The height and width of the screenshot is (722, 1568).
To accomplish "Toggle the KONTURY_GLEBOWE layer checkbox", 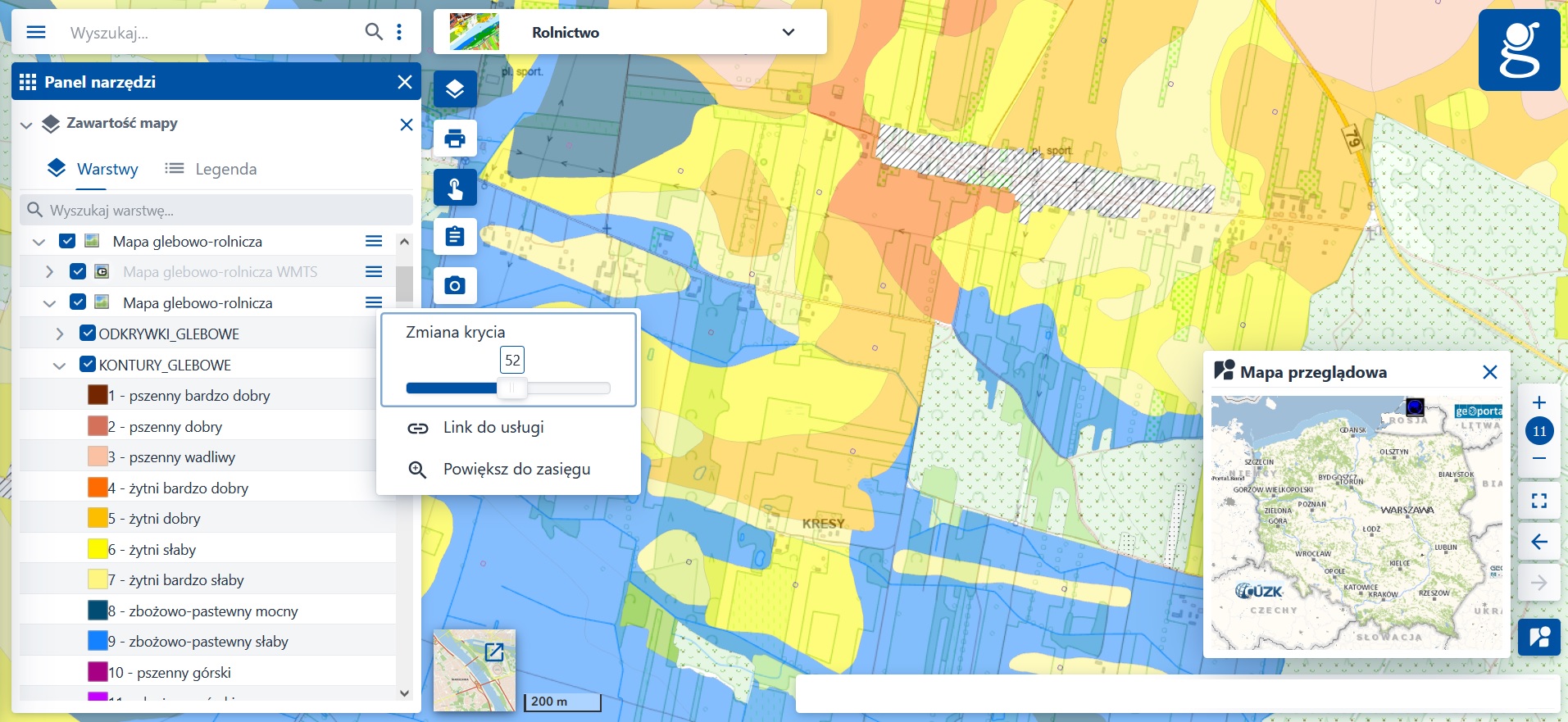I will 88,365.
